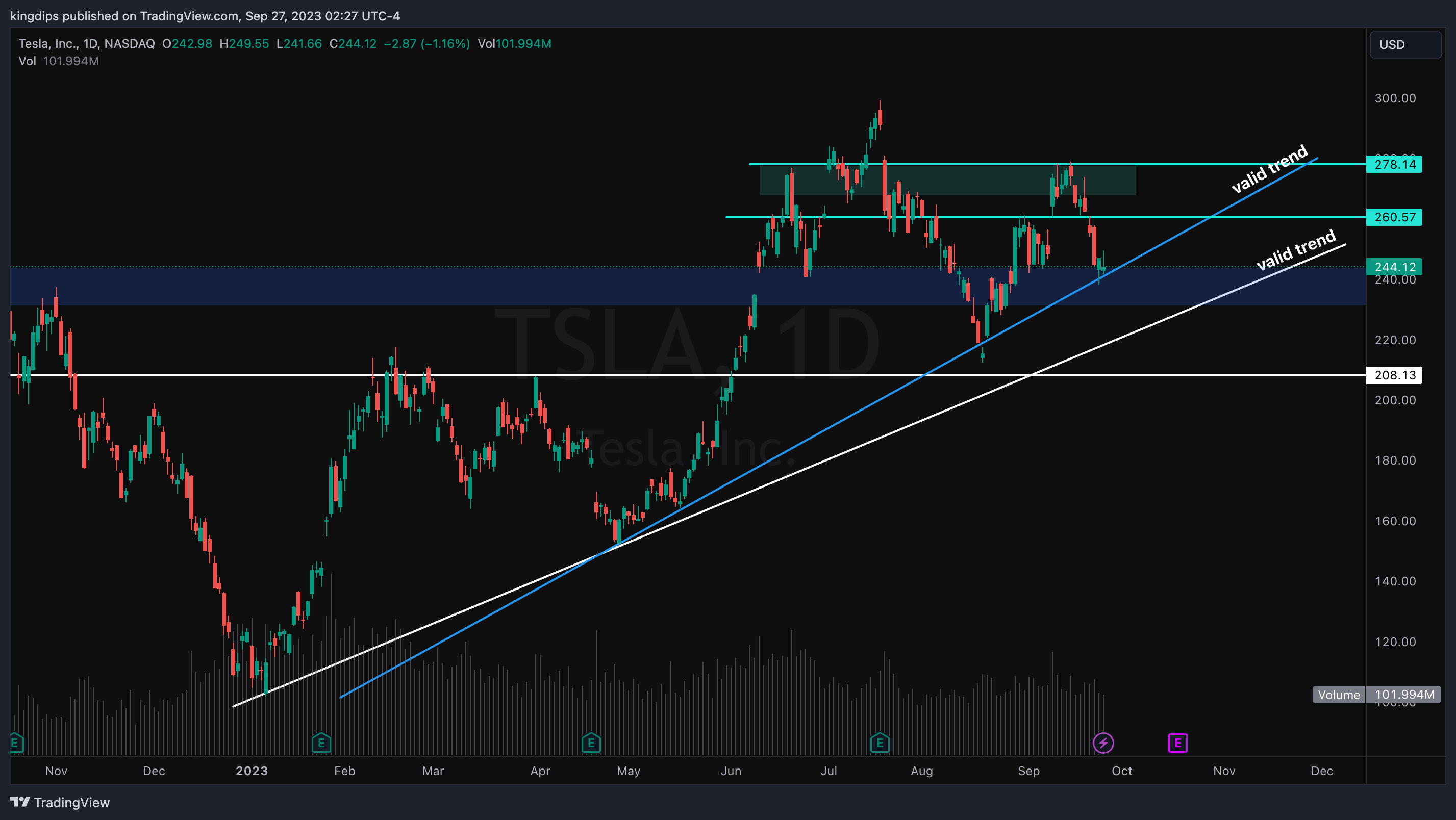Image resolution: width=1456 pixels, height=820 pixels.
Task: Click the change value −2.87 (−1.16%)
Action: [426, 43]
